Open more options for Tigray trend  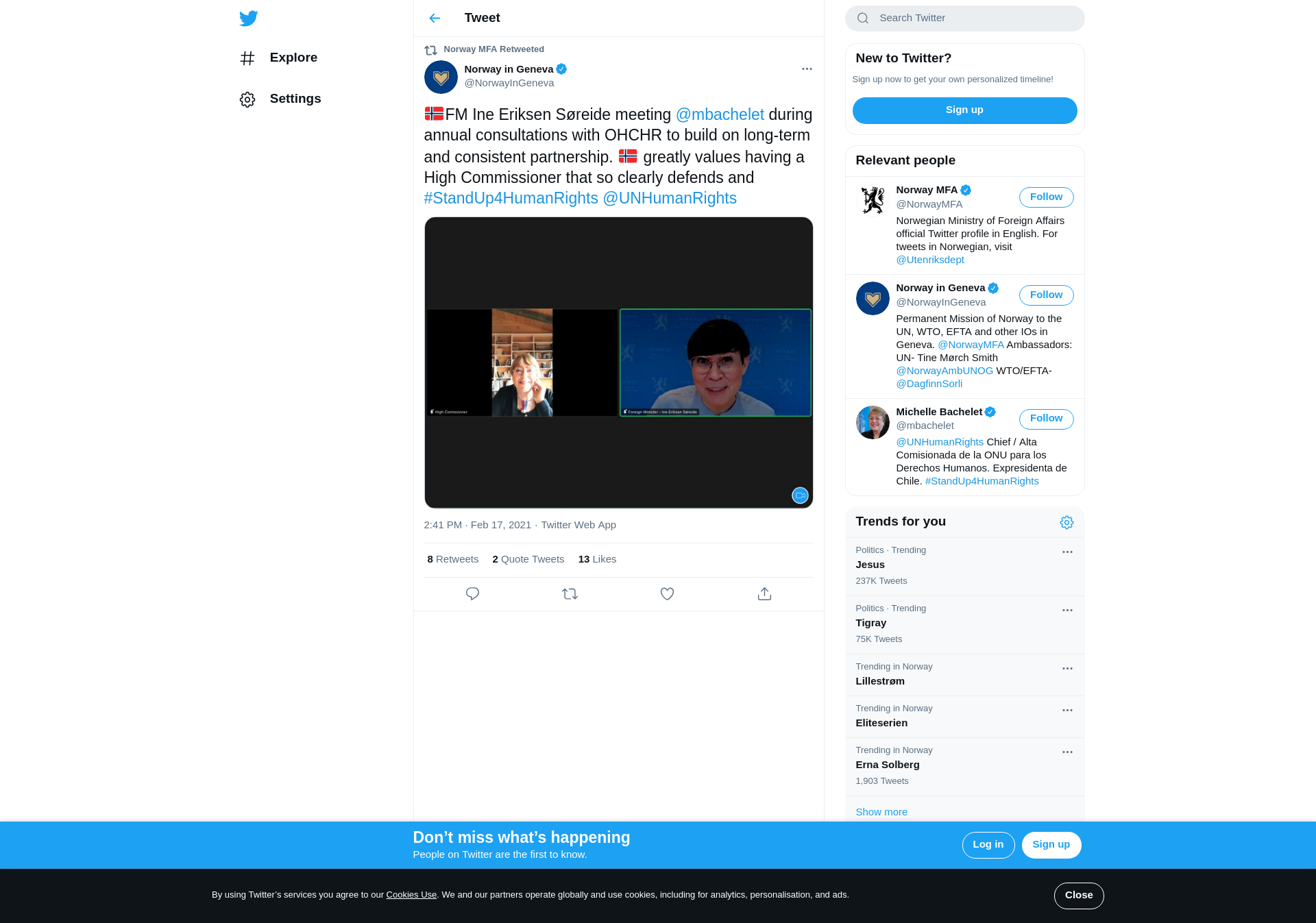pyautogui.click(x=1067, y=611)
